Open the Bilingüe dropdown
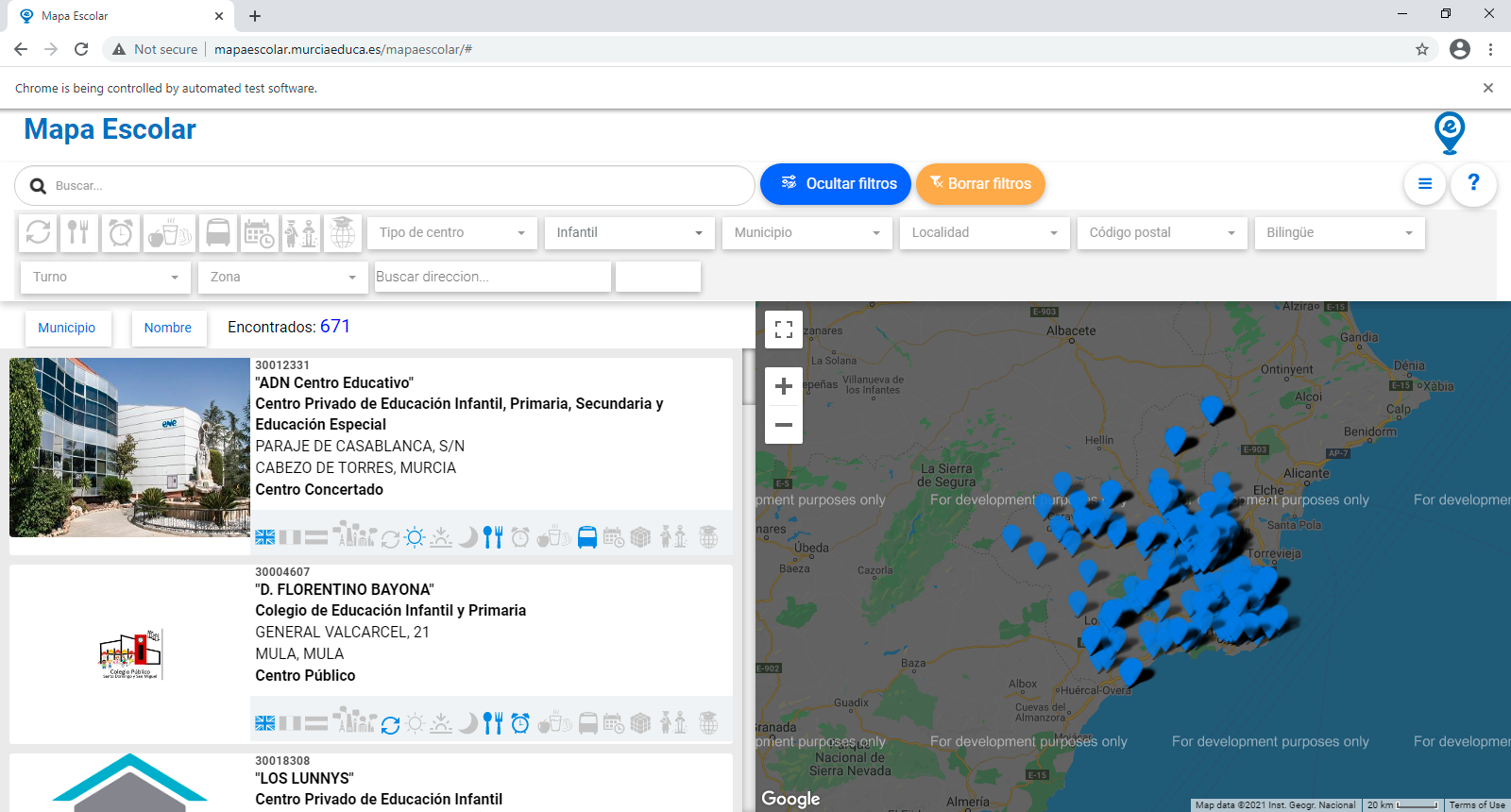The width and height of the screenshot is (1511, 812). pos(1340,233)
